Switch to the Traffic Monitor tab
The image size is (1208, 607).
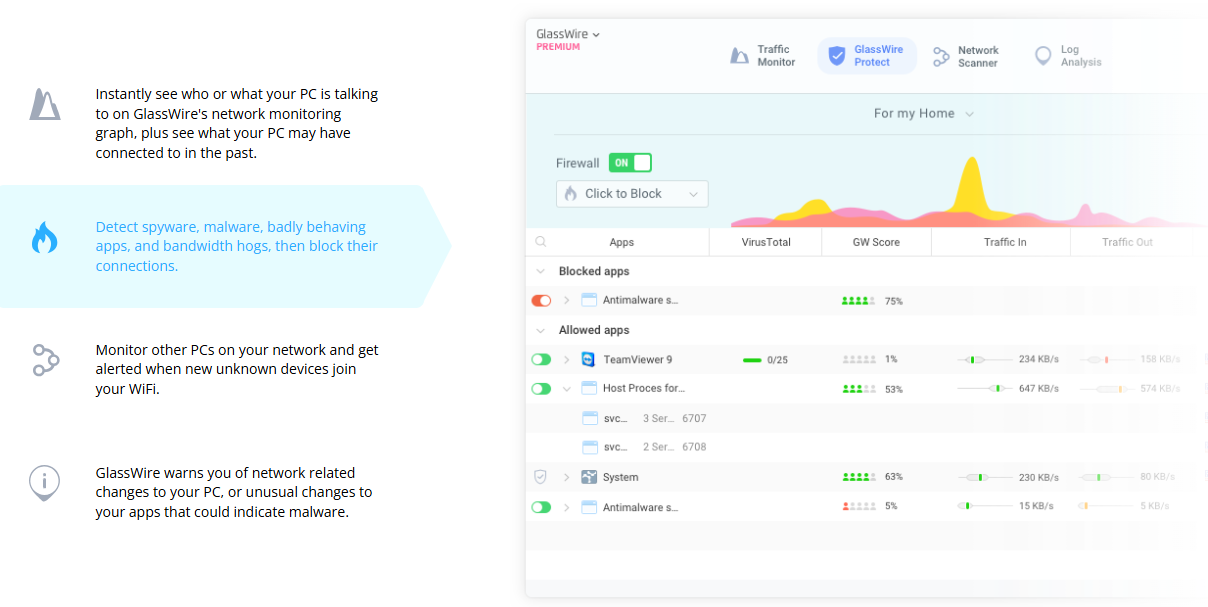pyautogui.click(x=763, y=56)
